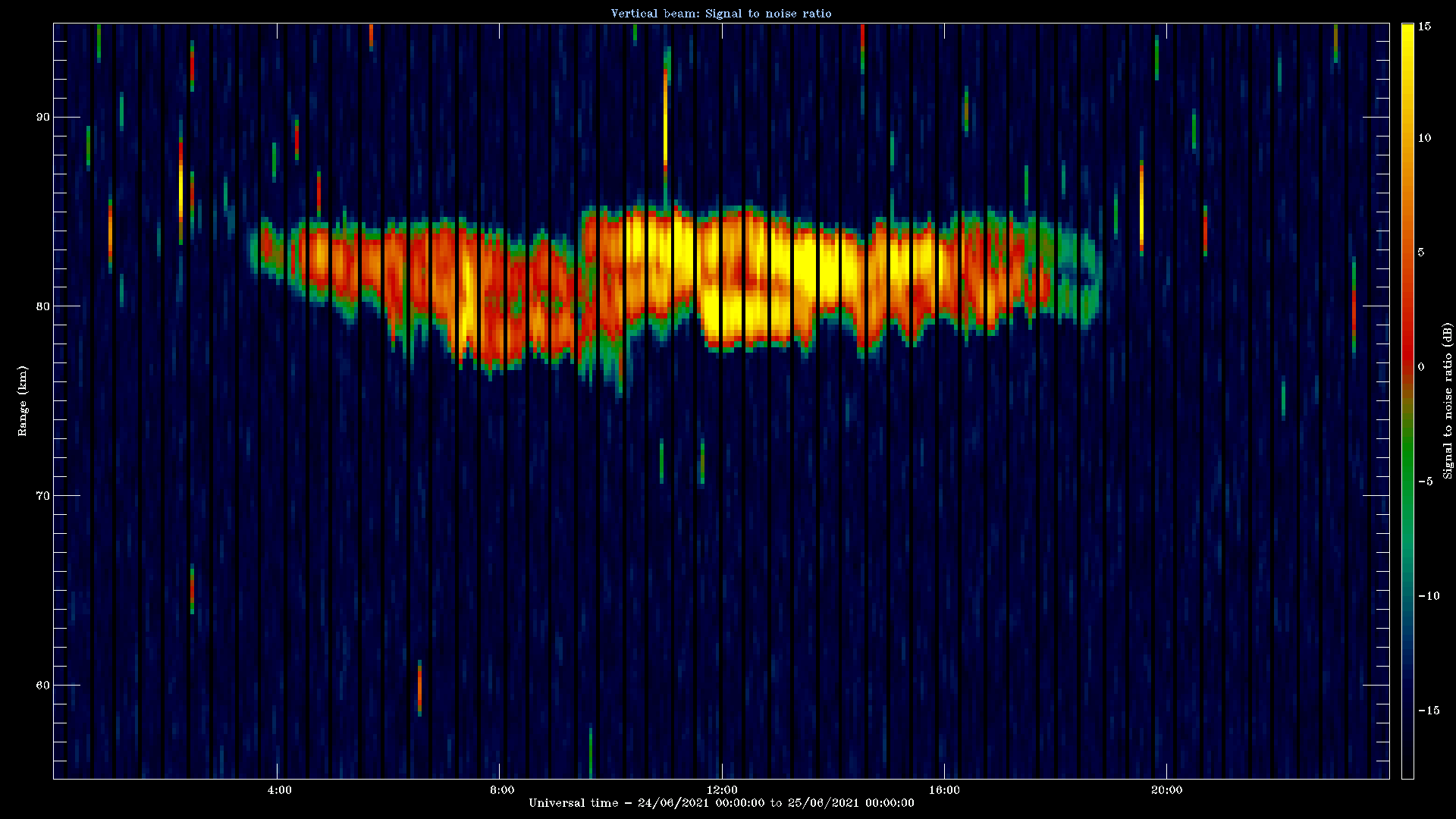Click the 16:00 time axis label
1456x819 pixels.
point(944,790)
